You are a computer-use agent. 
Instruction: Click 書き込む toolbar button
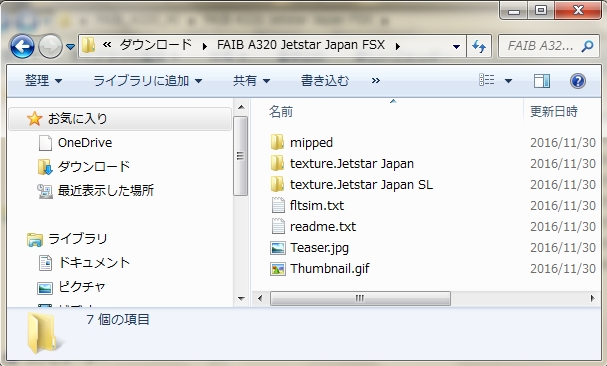click(325, 81)
